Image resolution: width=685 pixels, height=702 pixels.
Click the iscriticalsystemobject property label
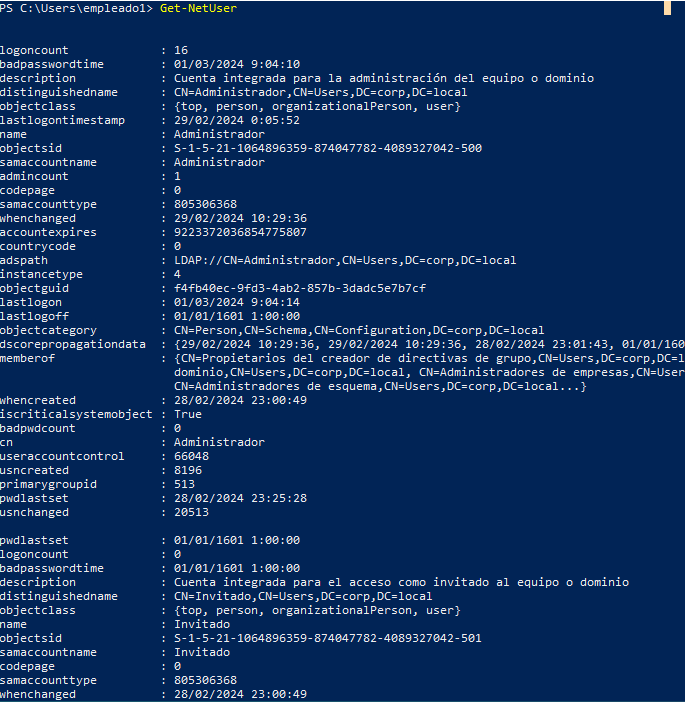[x=76, y=414]
